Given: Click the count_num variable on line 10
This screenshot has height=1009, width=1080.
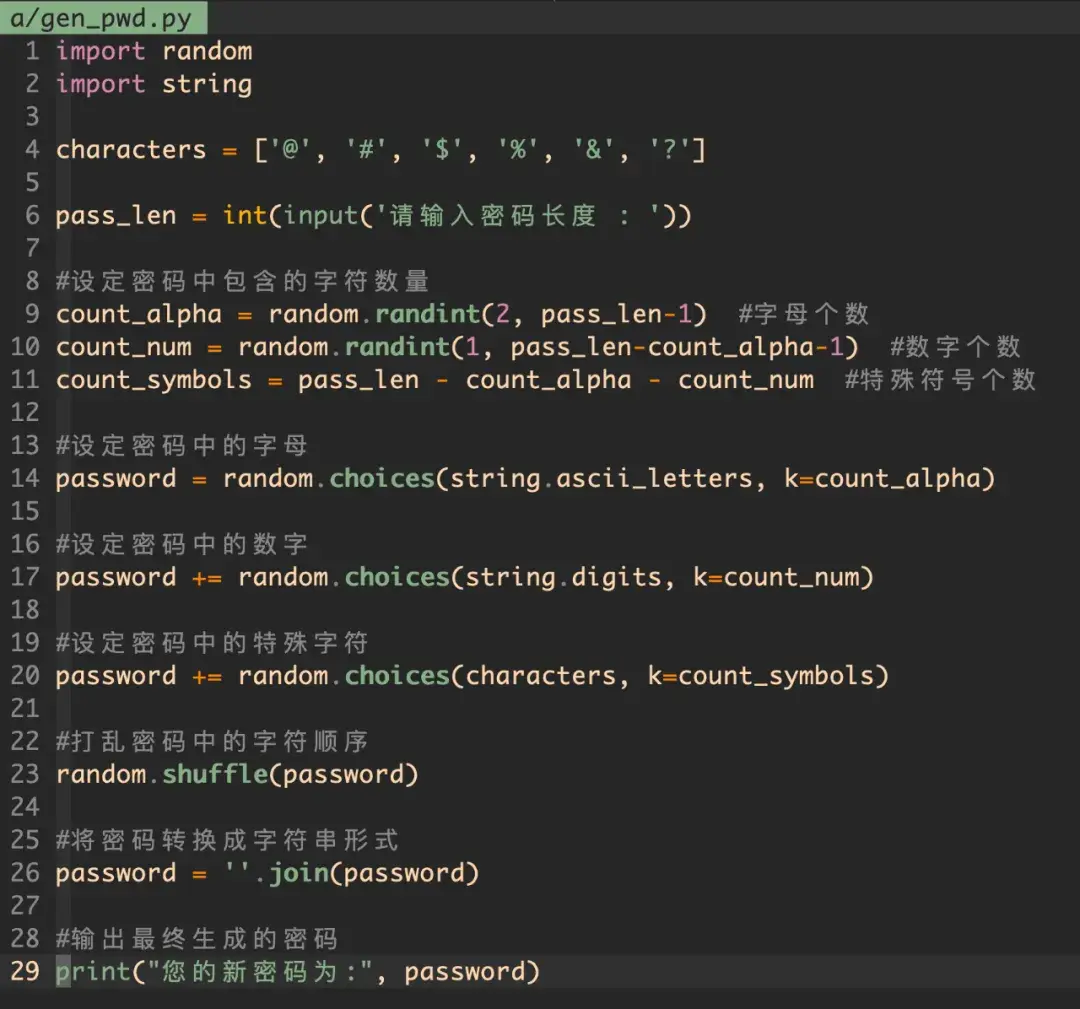Looking at the screenshot, I should 122,347.
